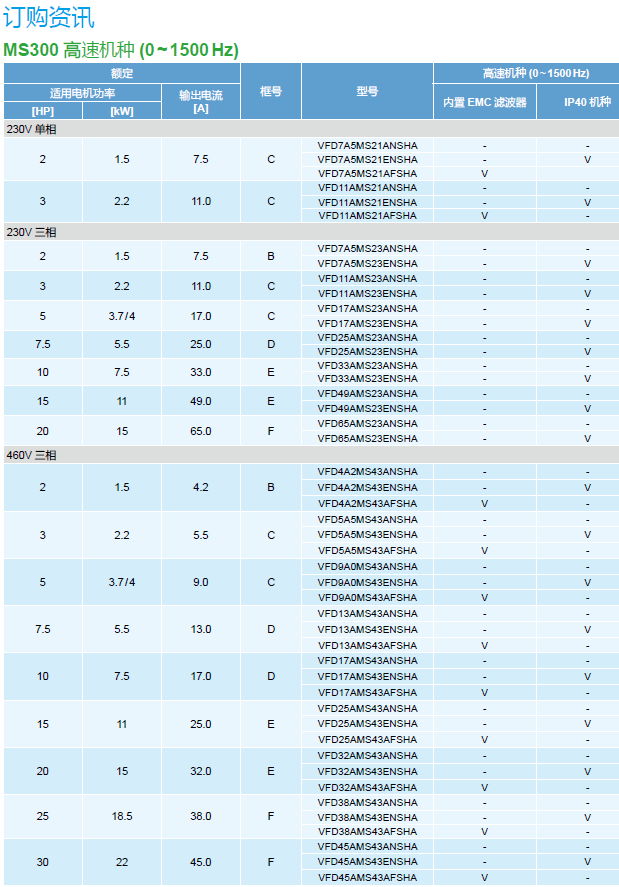Click the 460V 三相 section row
This screenshot has height=887, width=619.
[32, 455]
